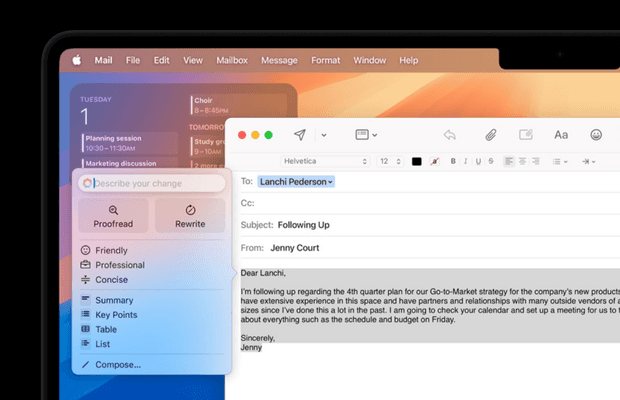
Task: Open the Helvetica font dropdown
Action: (325, 161)
